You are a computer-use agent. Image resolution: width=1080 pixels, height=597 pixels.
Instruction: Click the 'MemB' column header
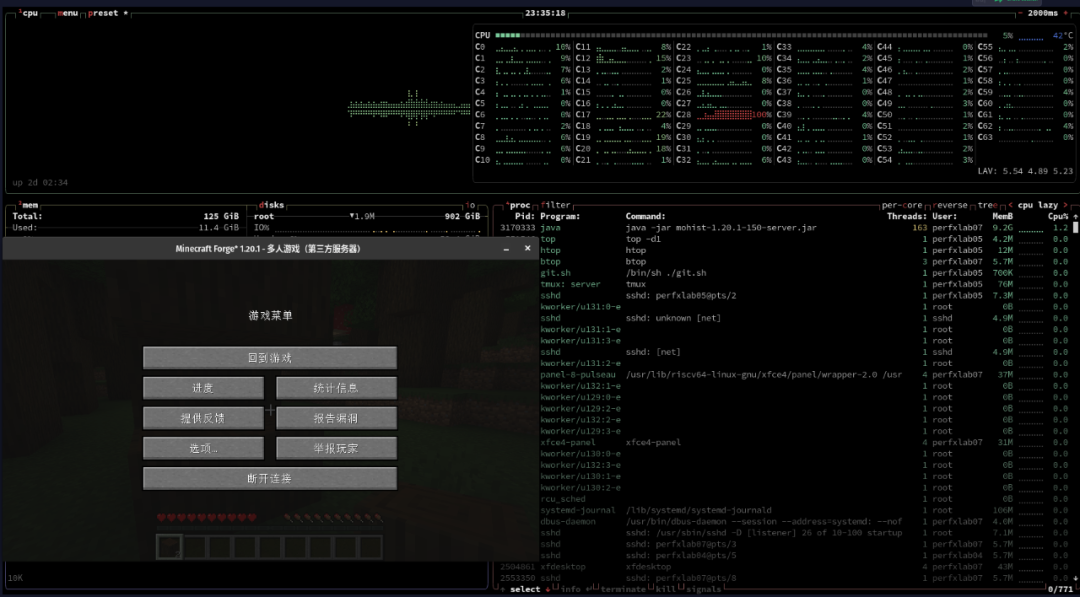click(x=1002, y=216)
